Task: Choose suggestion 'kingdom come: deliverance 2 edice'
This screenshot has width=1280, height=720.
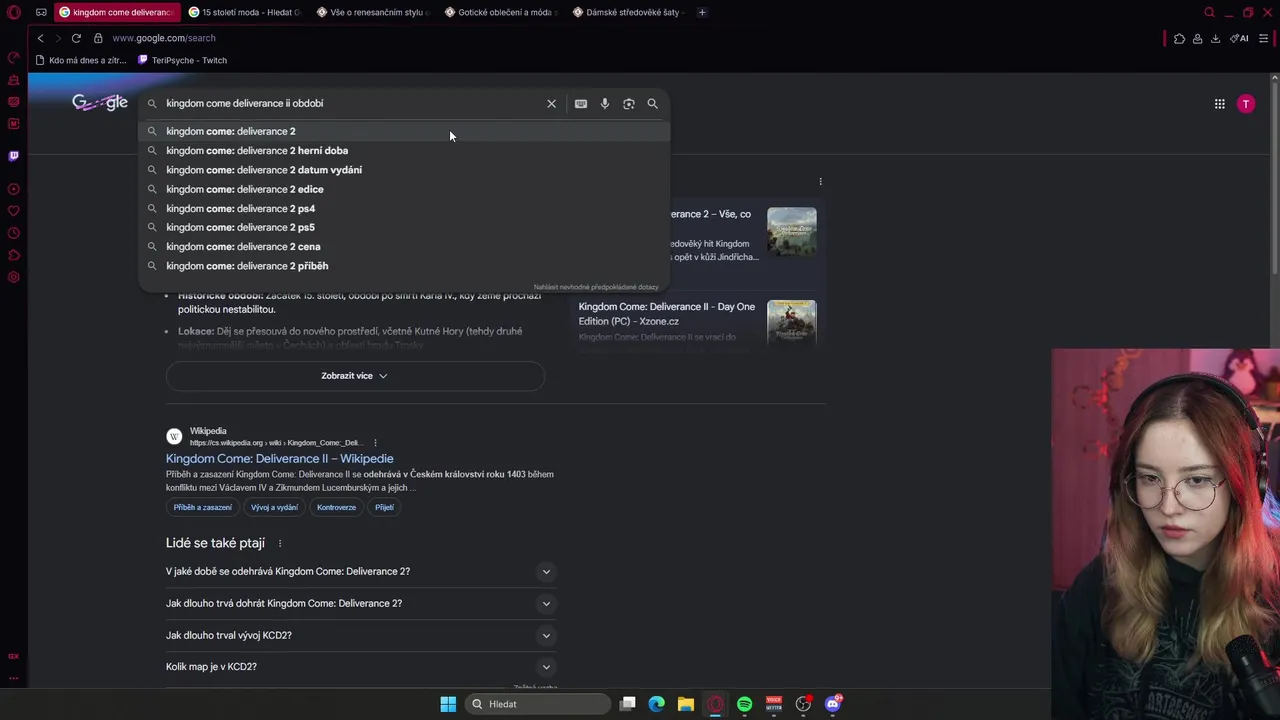Action: pos(404,189)
